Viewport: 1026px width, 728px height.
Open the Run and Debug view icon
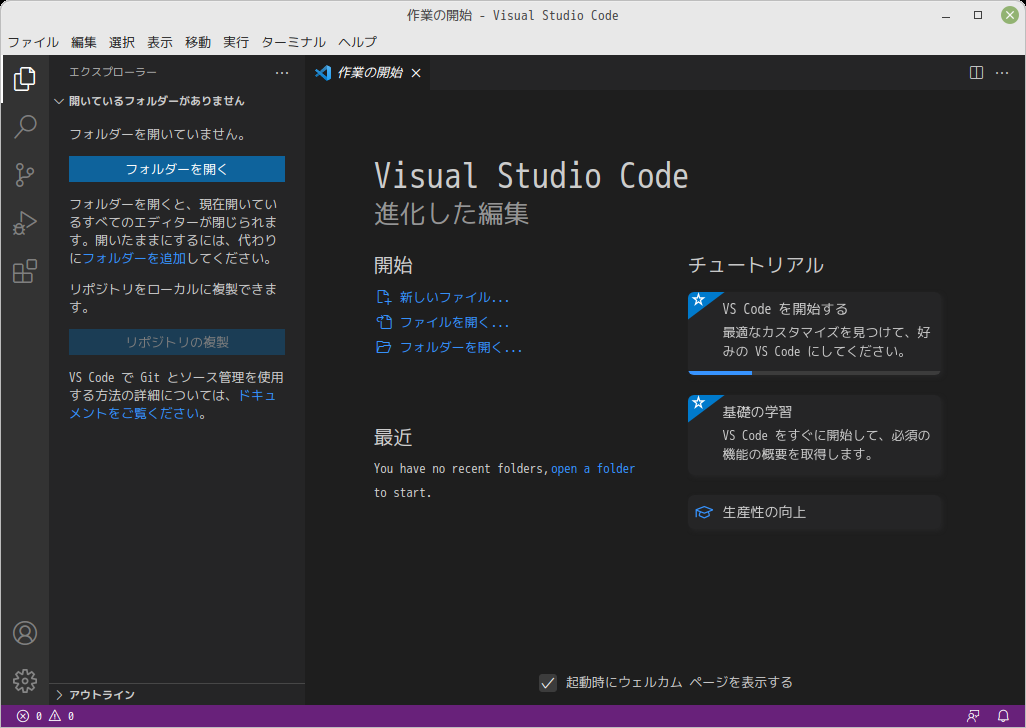pos(25,223)
